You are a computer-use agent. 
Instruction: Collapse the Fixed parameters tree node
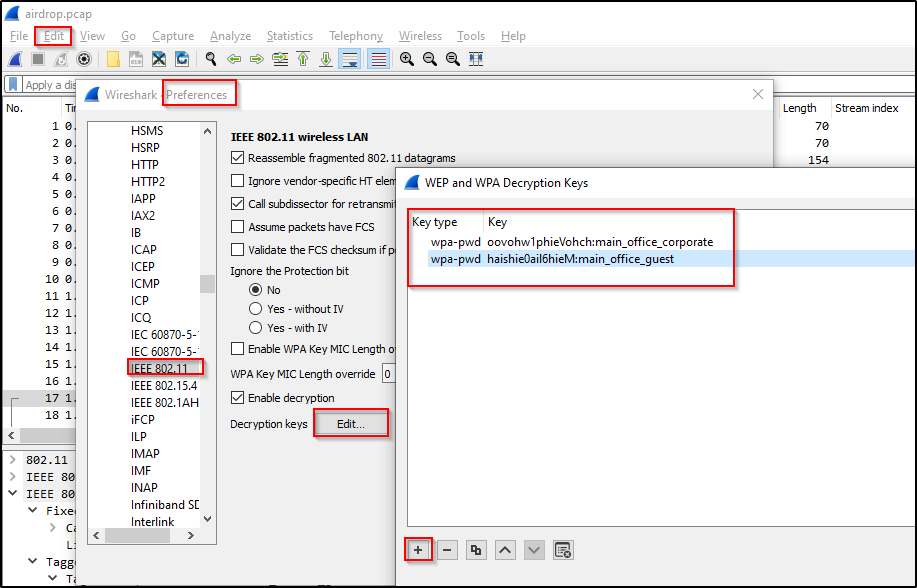click(x=31, y=510)
